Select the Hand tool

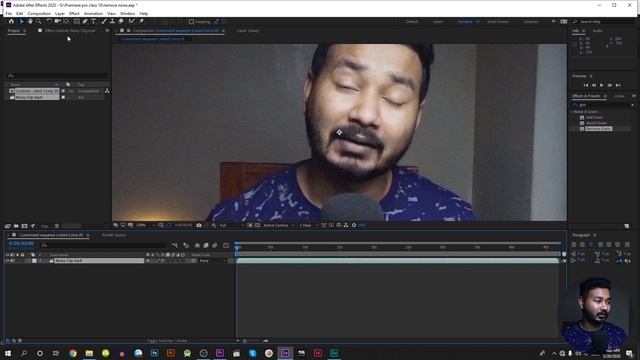coord(30,21)
